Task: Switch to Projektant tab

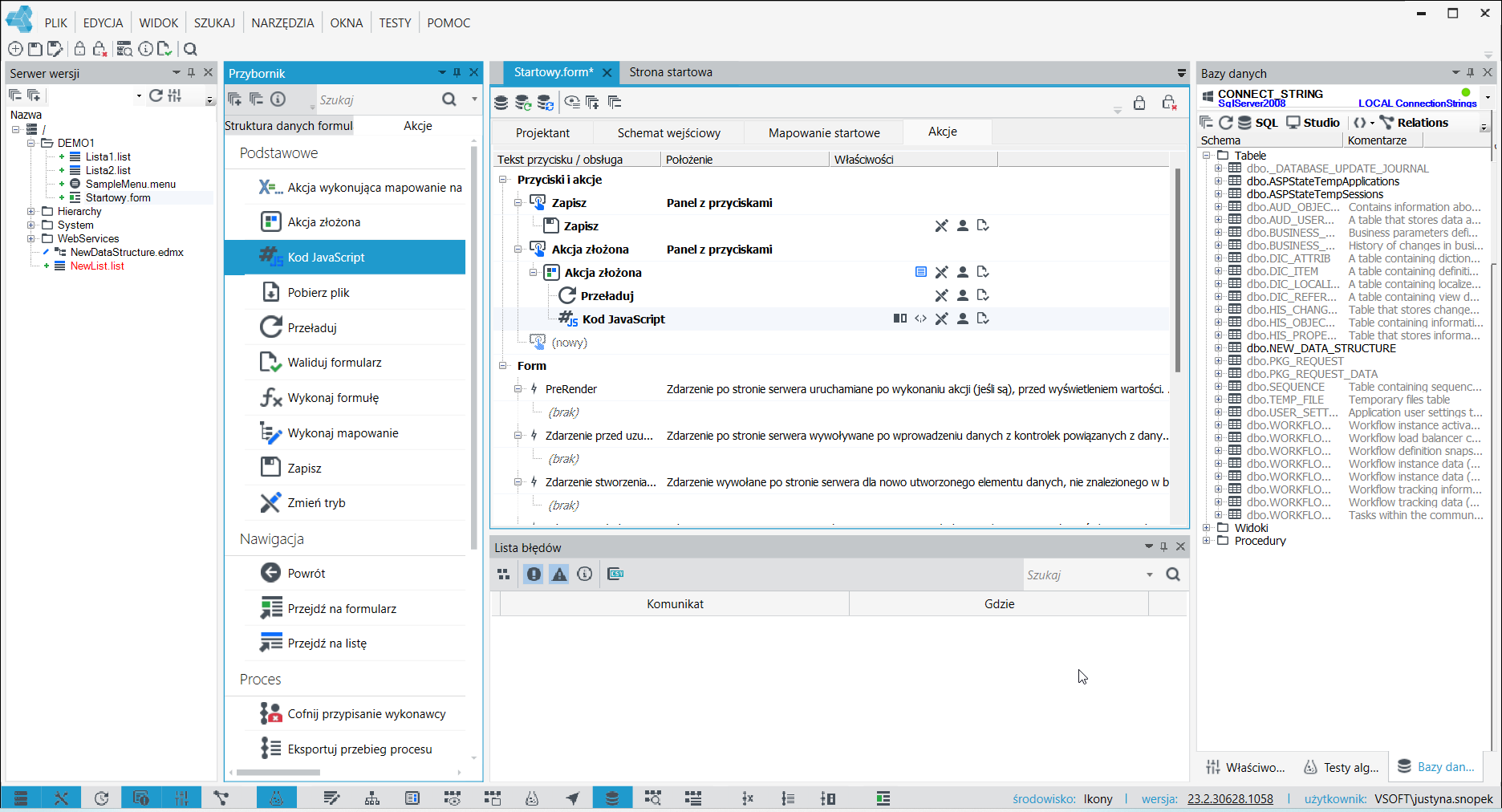Action: [542, 133]
